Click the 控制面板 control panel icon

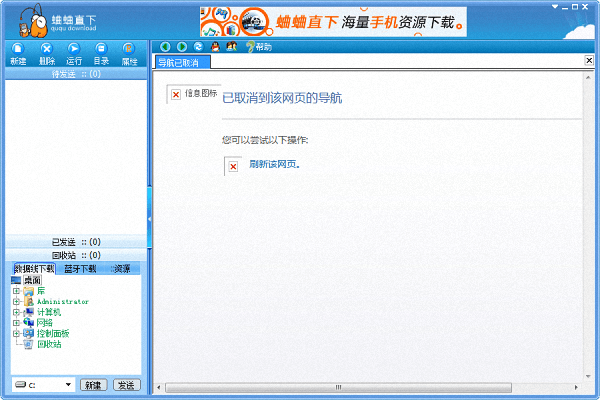coord(29,333)
